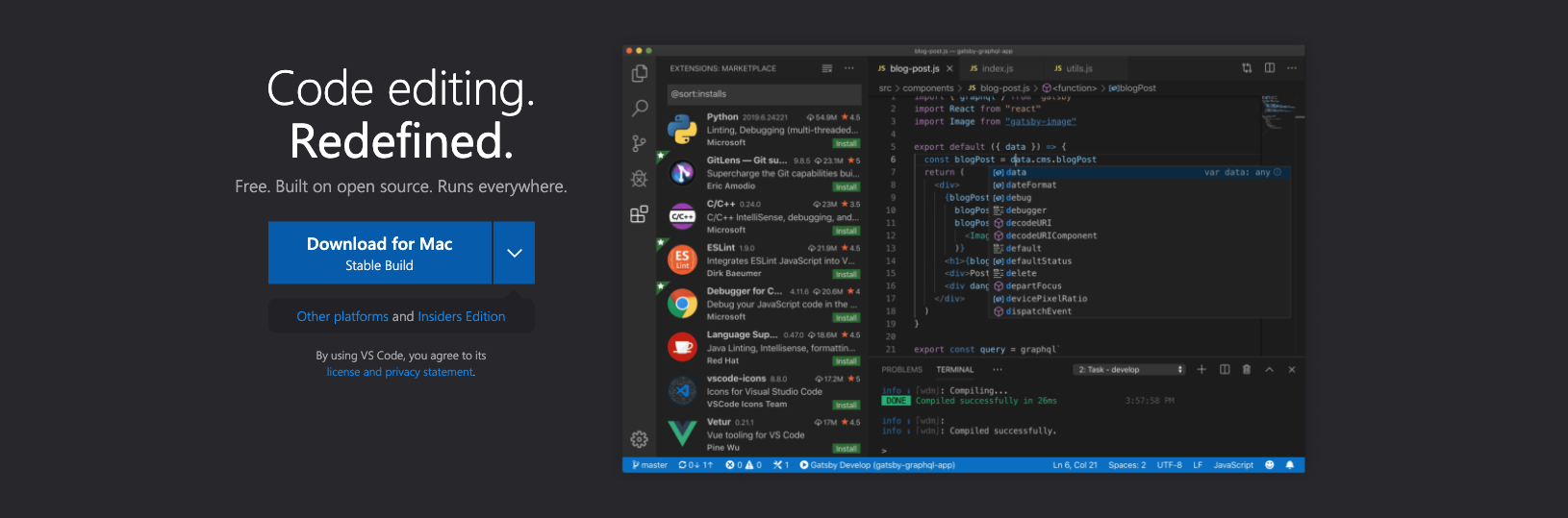Click the clear extensions input icon in Marketplace header

pos(827,68)
